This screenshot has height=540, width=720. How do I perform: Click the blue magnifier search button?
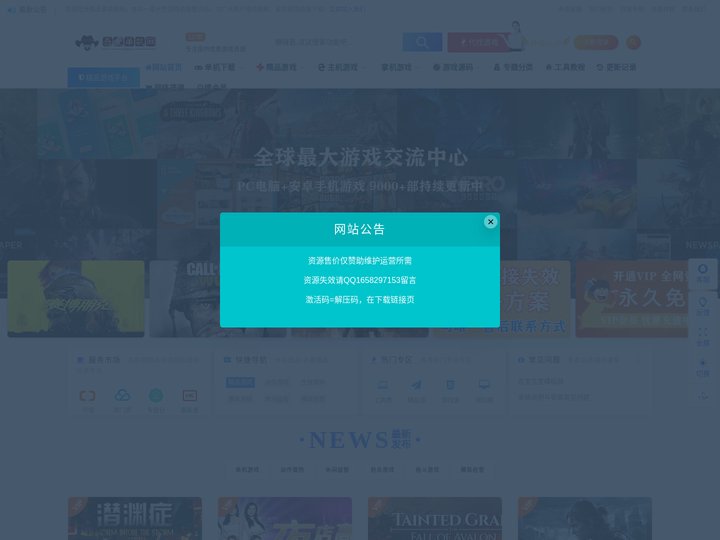tap(422, 42)
